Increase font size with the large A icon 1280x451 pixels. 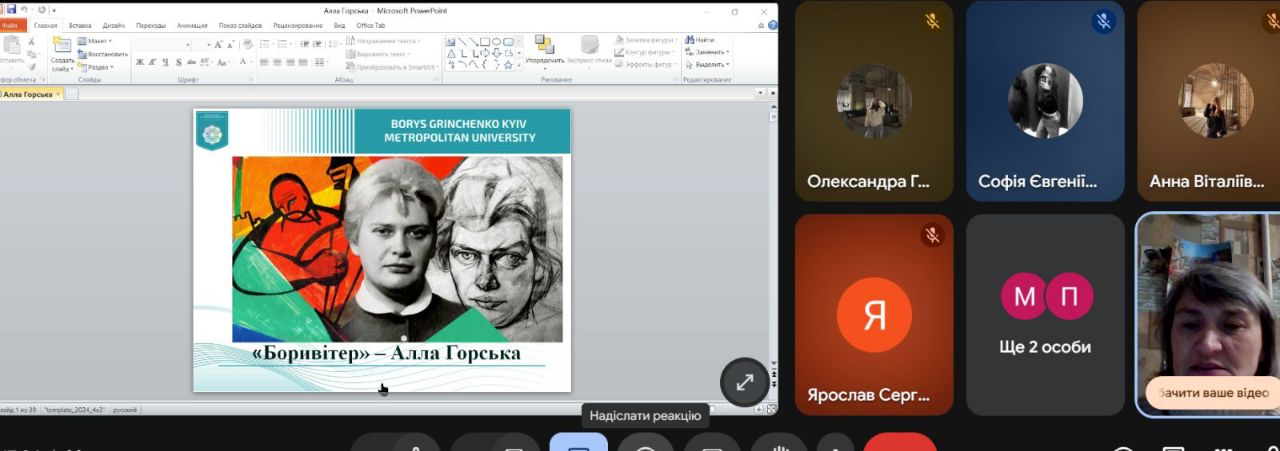click(x=218, y=44)
